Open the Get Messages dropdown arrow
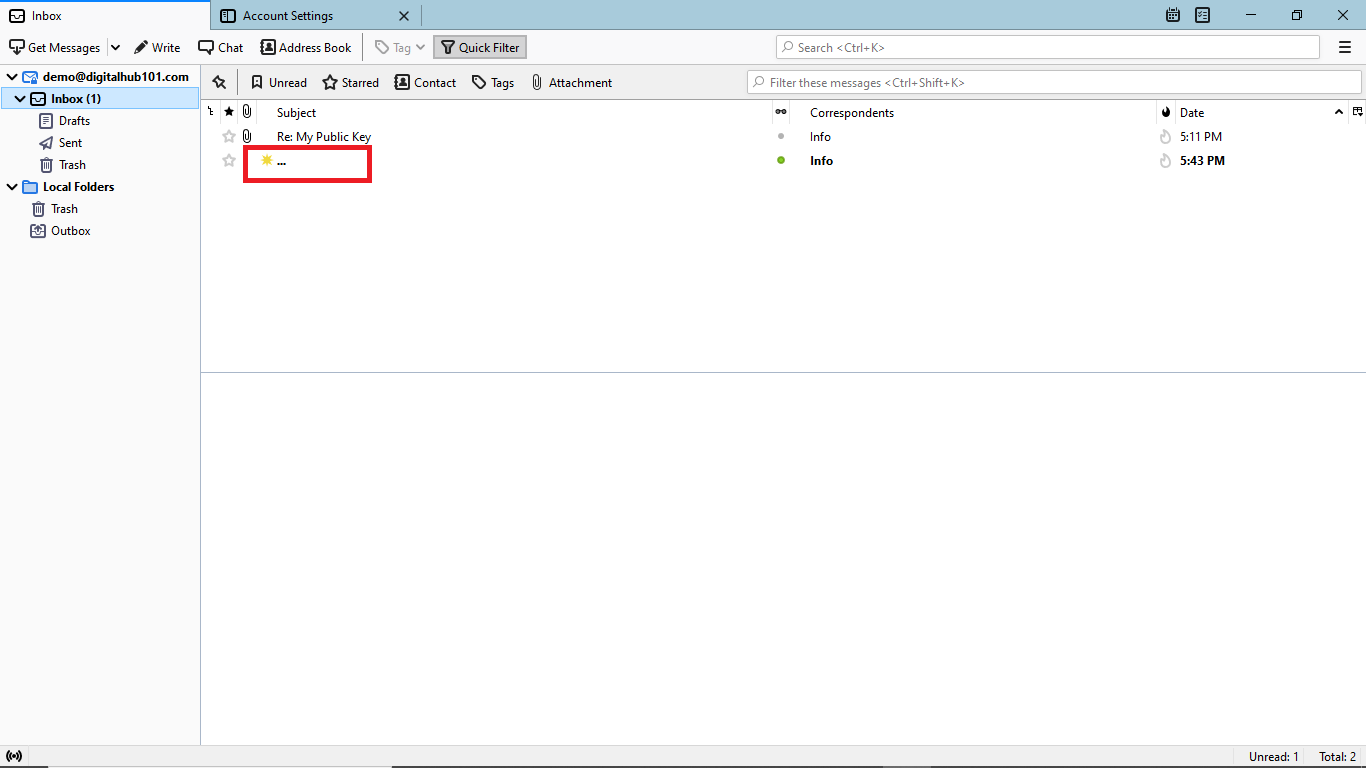Viewport: 1366px width, 768px height. pyautogui.click(x=115, y=47)
